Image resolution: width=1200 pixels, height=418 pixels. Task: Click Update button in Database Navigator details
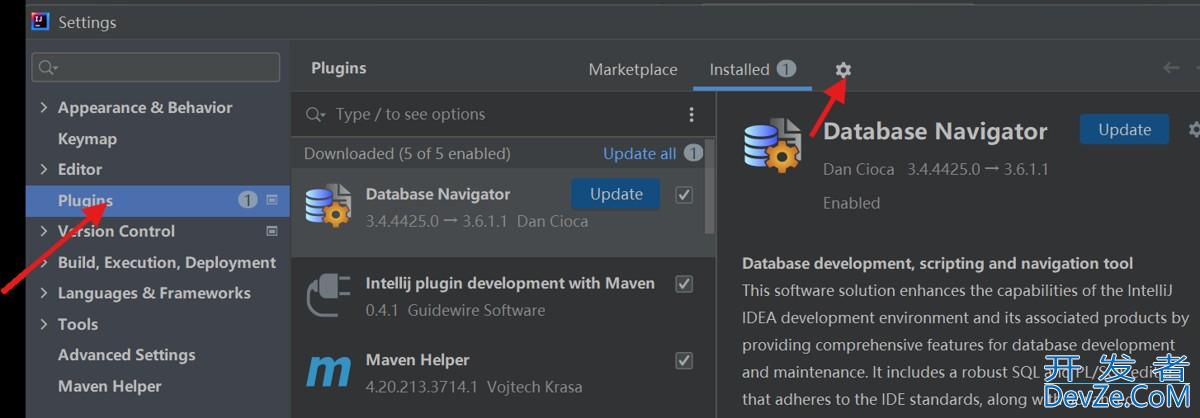(x=1124, y=129)
